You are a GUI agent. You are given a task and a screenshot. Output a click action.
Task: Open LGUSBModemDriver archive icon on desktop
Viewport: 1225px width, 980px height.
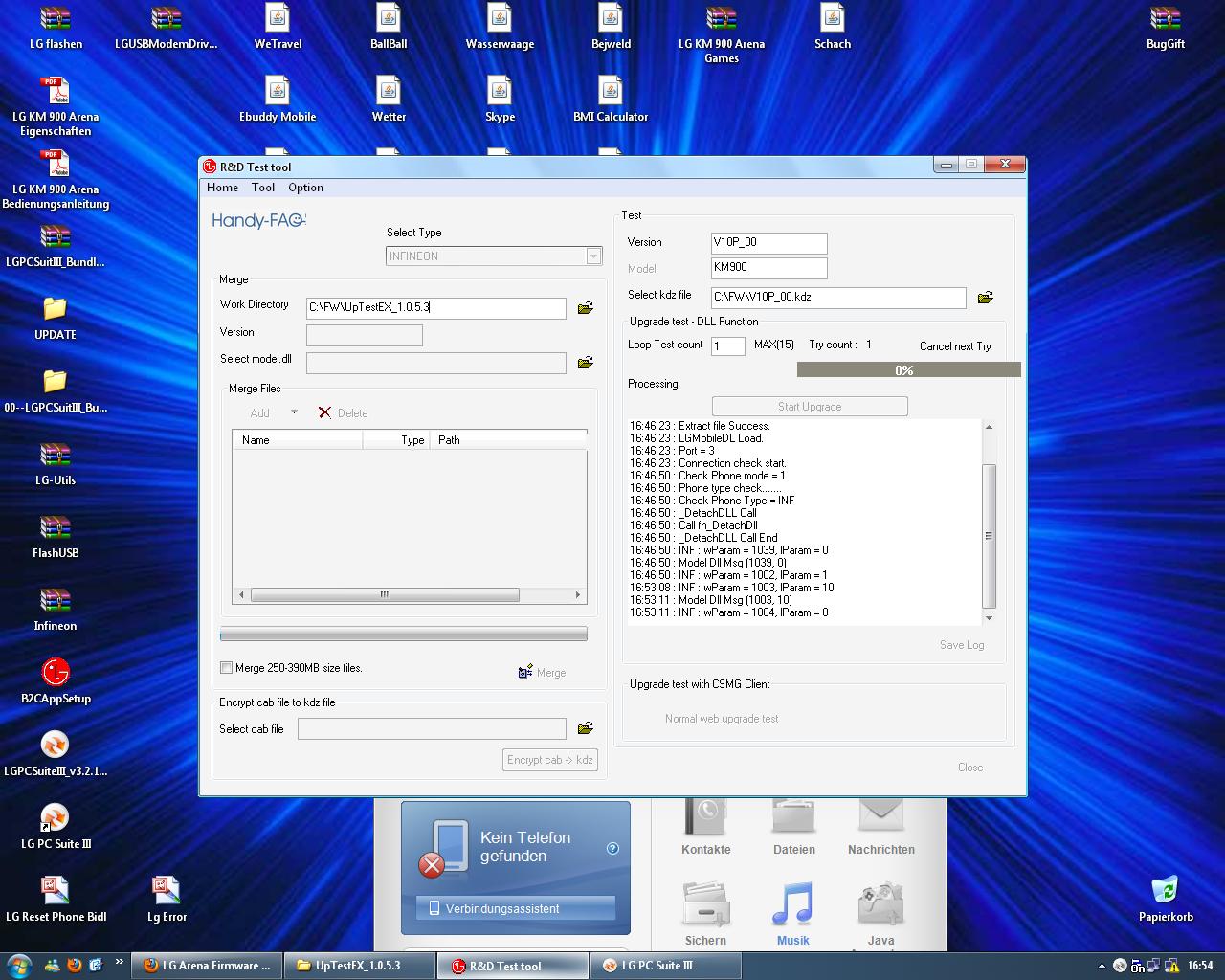[167, 27]
